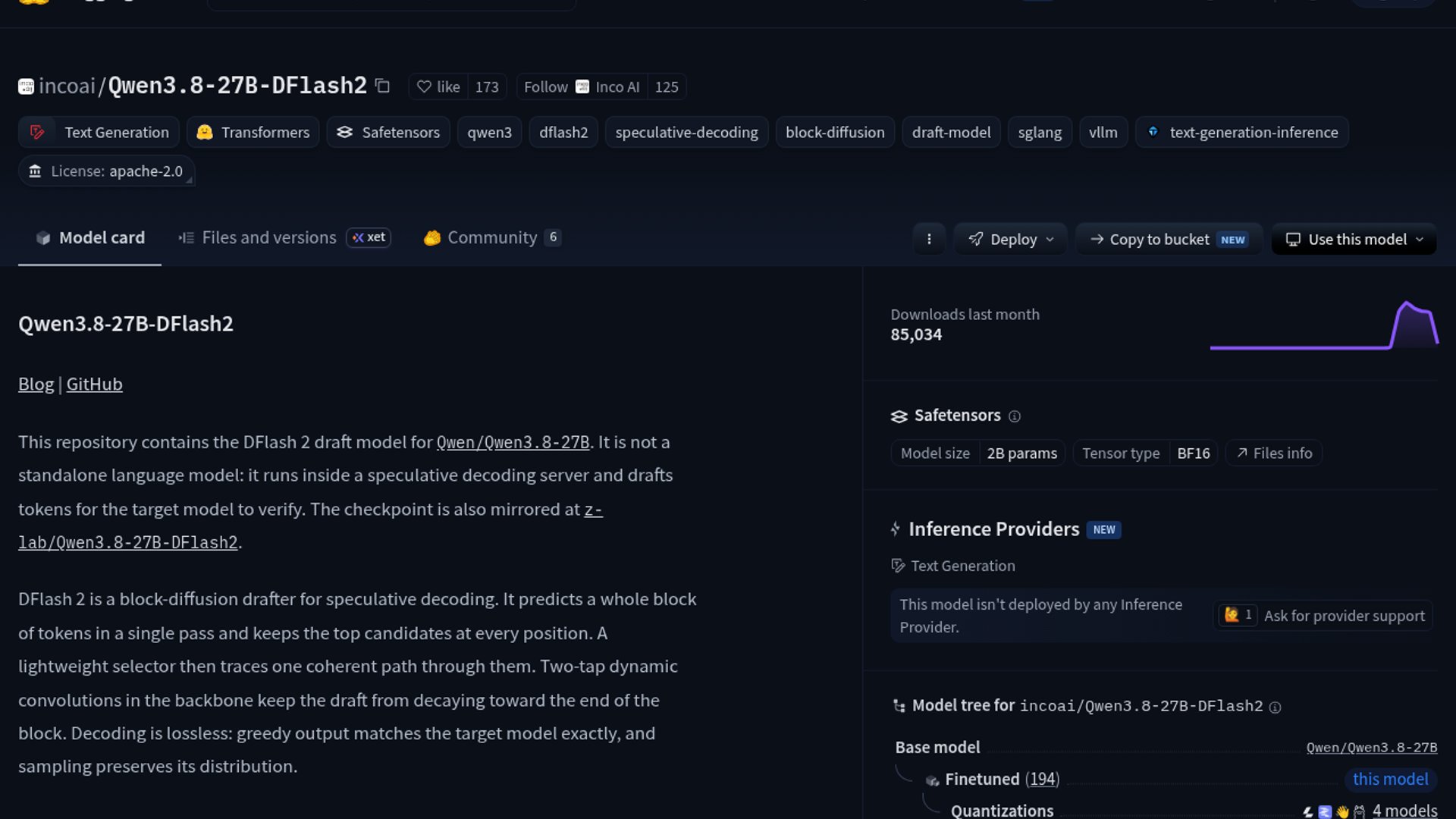Click the Community count badge 6

coord(554,237)
